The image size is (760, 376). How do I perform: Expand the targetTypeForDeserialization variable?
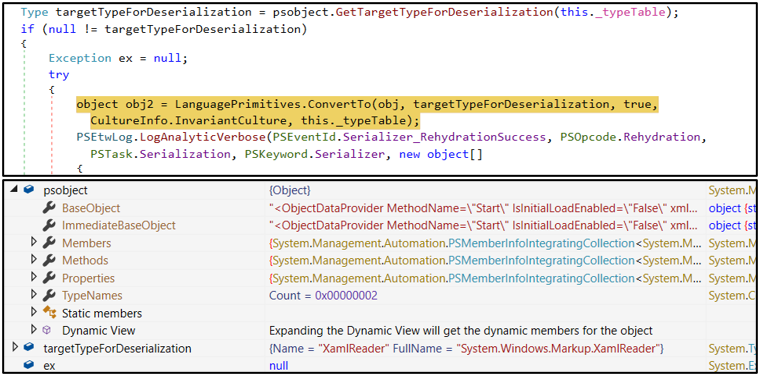pyautogui.click(x=15, y=347)
